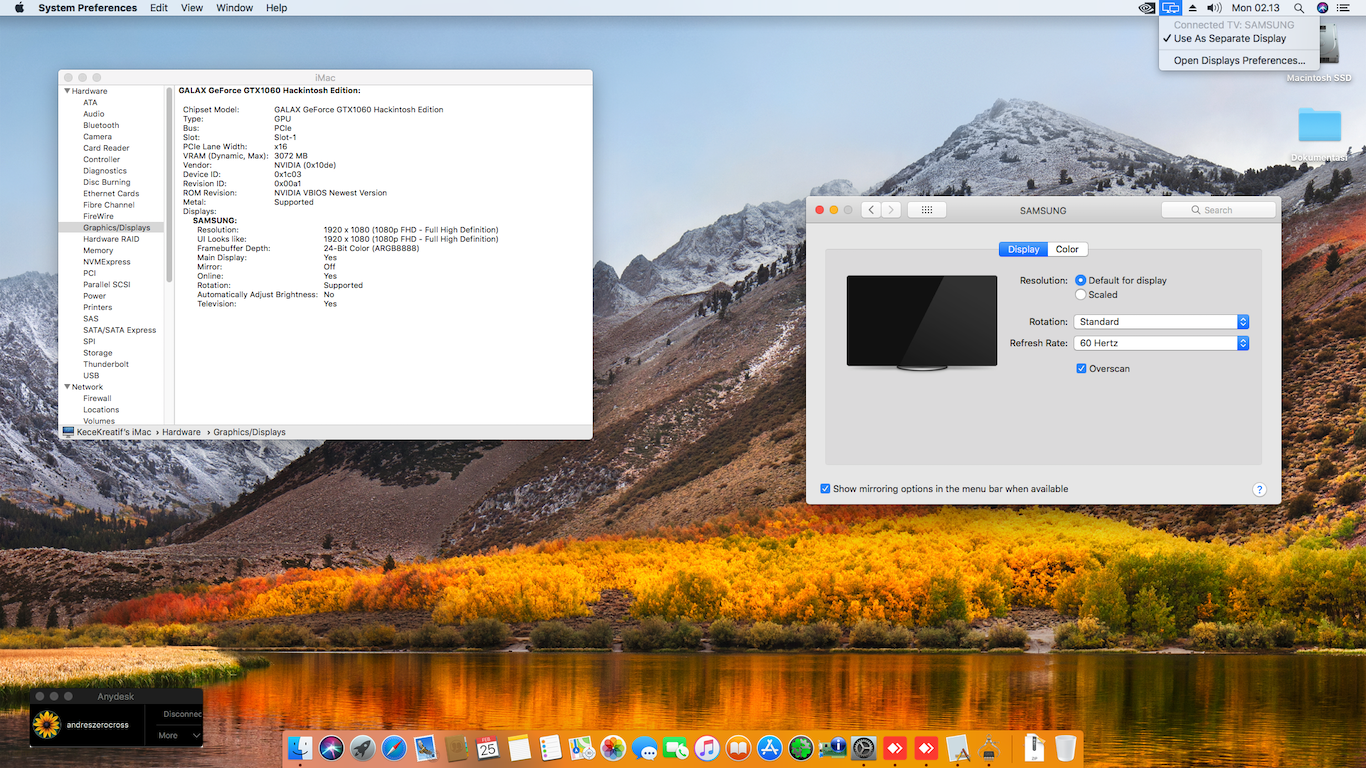
Task: Click the displays mirroring menu bar icon
Action: 1171,8
